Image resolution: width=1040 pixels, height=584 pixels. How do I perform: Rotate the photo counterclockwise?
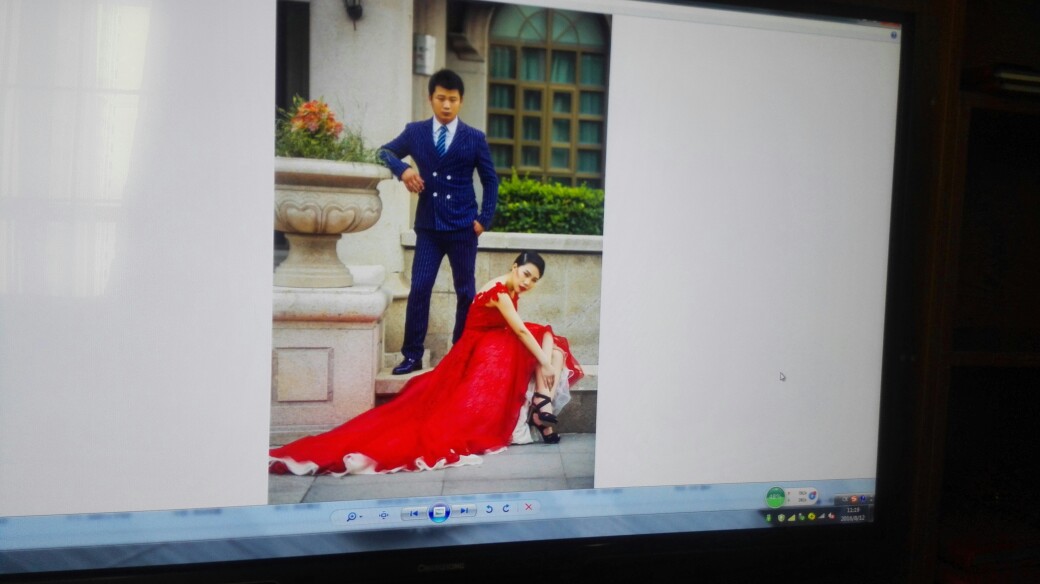(x=489, y=510)
